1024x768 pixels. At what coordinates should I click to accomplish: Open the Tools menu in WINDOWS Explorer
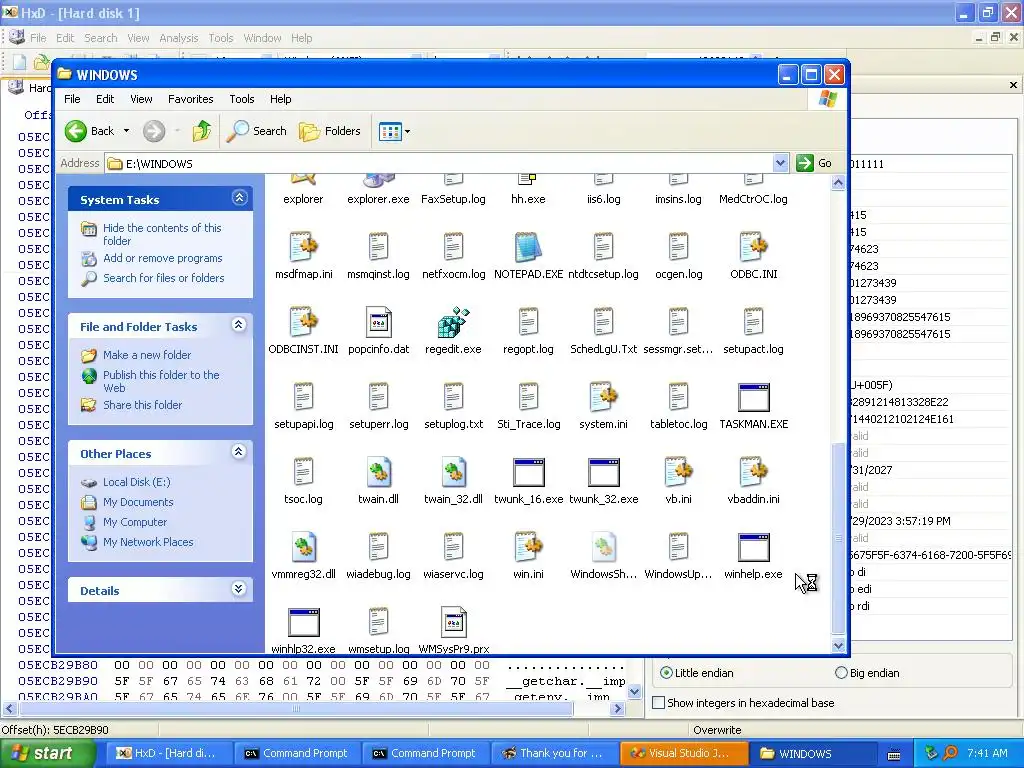click(x=242, y=99)
